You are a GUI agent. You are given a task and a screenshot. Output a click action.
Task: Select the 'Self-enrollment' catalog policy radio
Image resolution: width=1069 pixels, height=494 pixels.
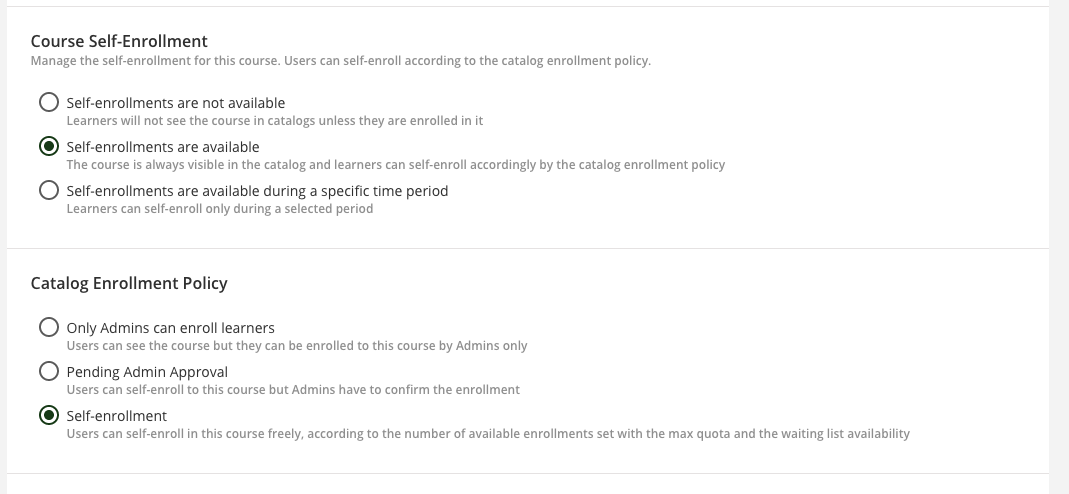click(48, 415)
